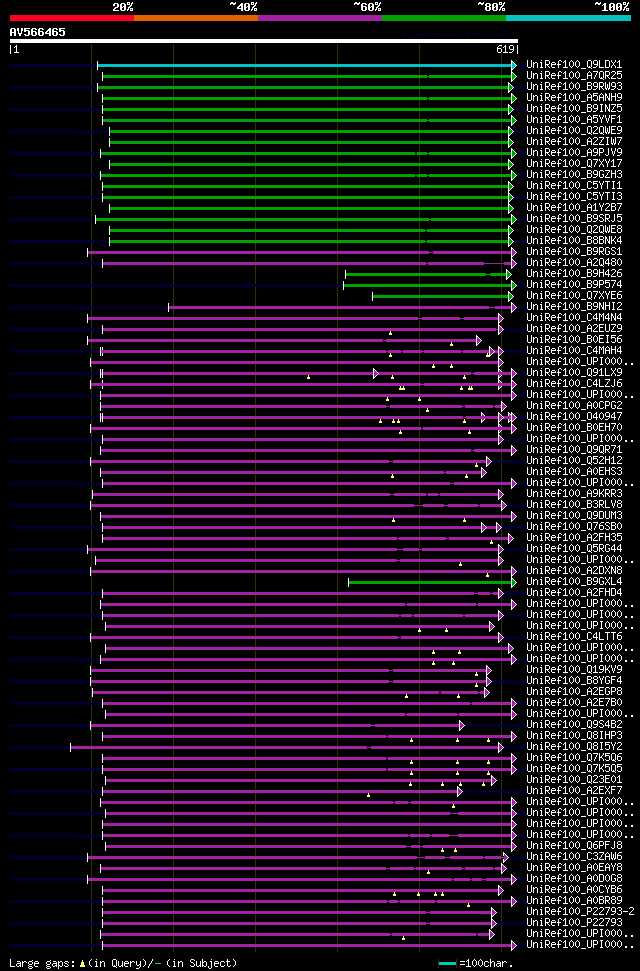Image resolution: width=640 pixels, height=971 pixels.
Task: Open the UniRef100_C5YTI1 hit
Action: tap(574, 186)
